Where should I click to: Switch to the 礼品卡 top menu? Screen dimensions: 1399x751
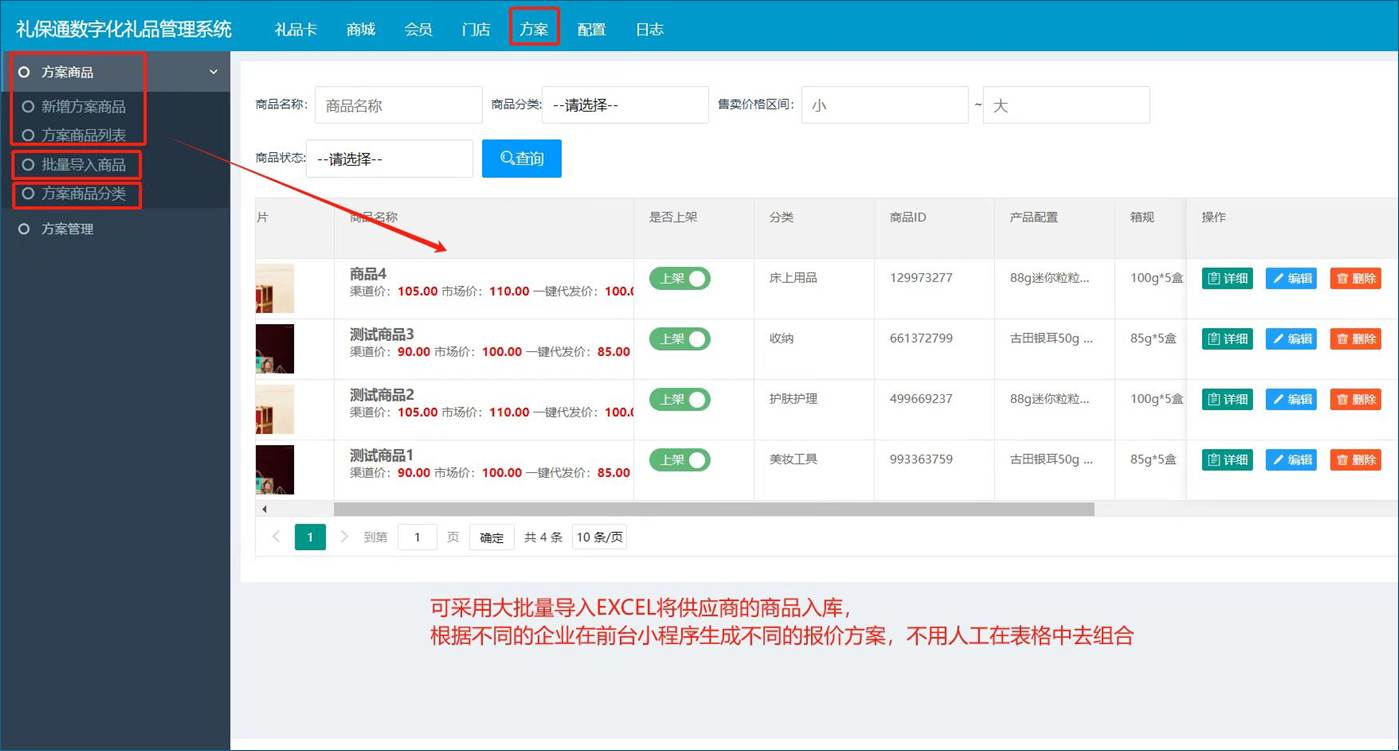296,29
